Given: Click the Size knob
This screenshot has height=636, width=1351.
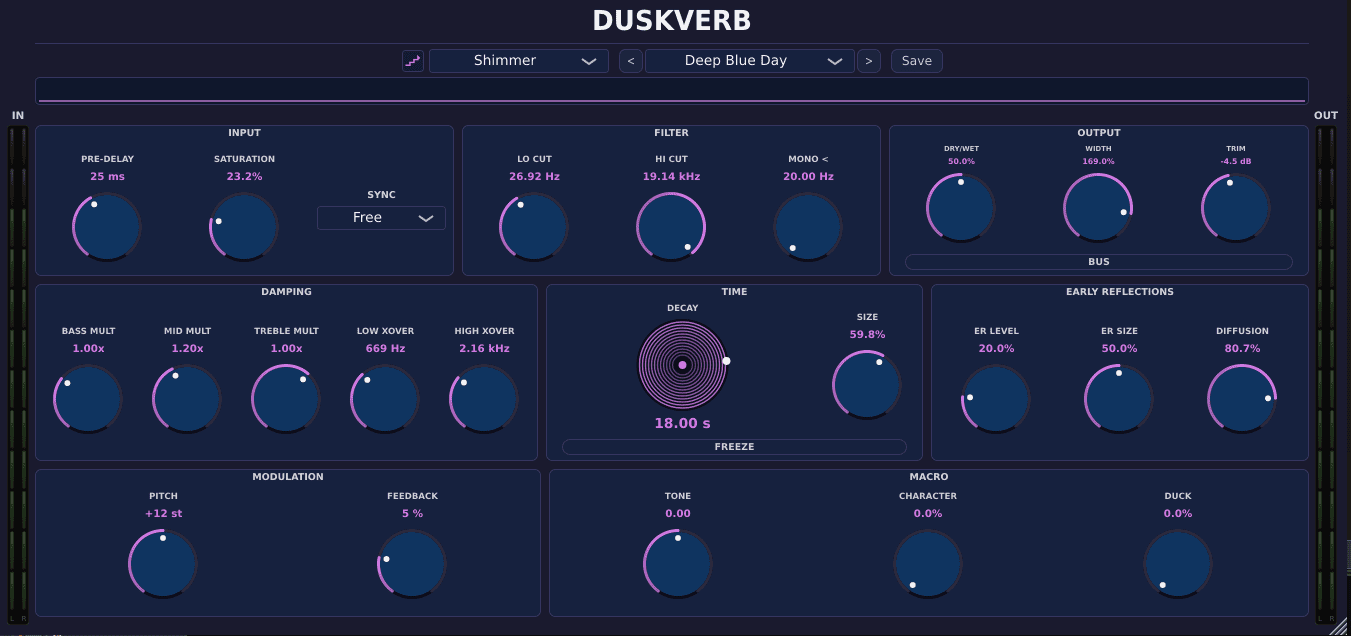Looking at the screenshot, I should 867,384.
